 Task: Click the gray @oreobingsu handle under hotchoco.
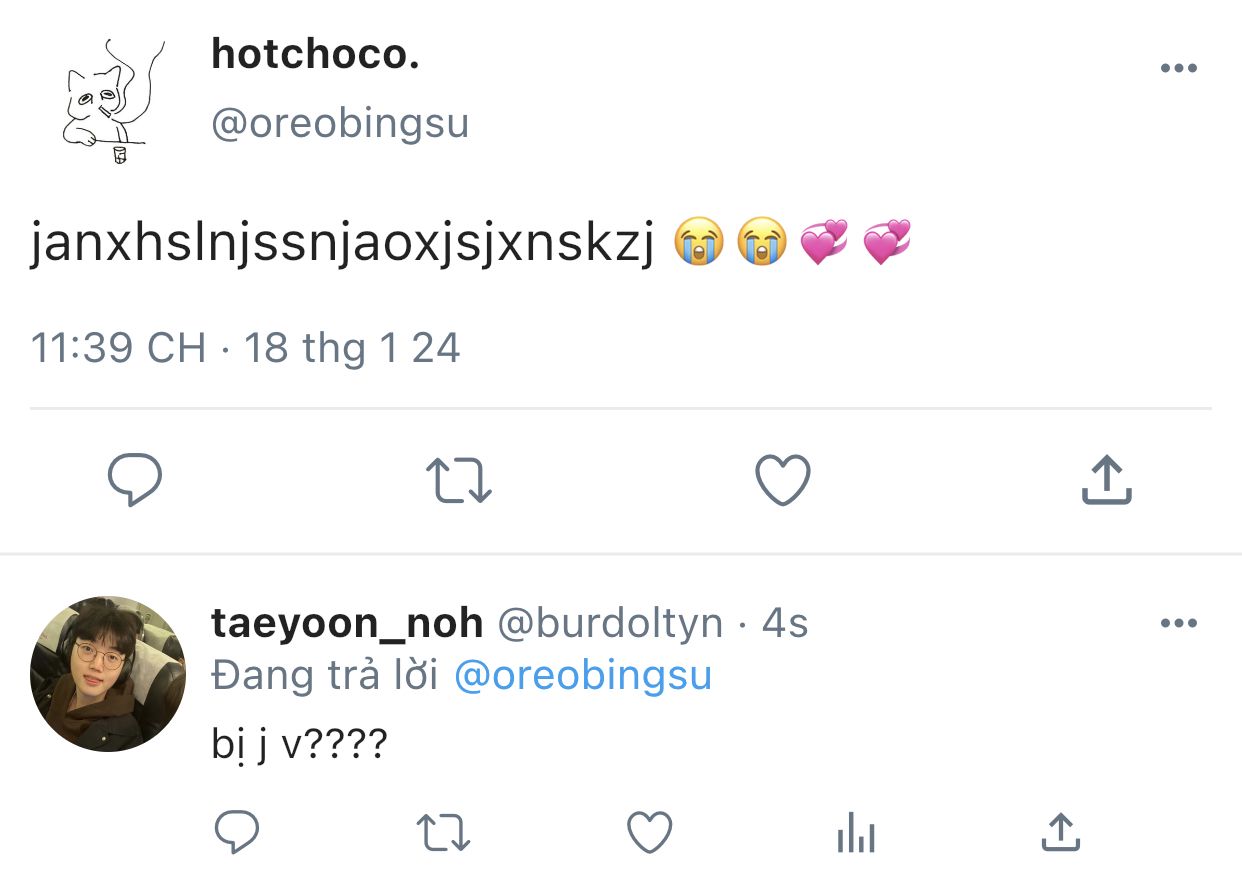pos(340,124)
